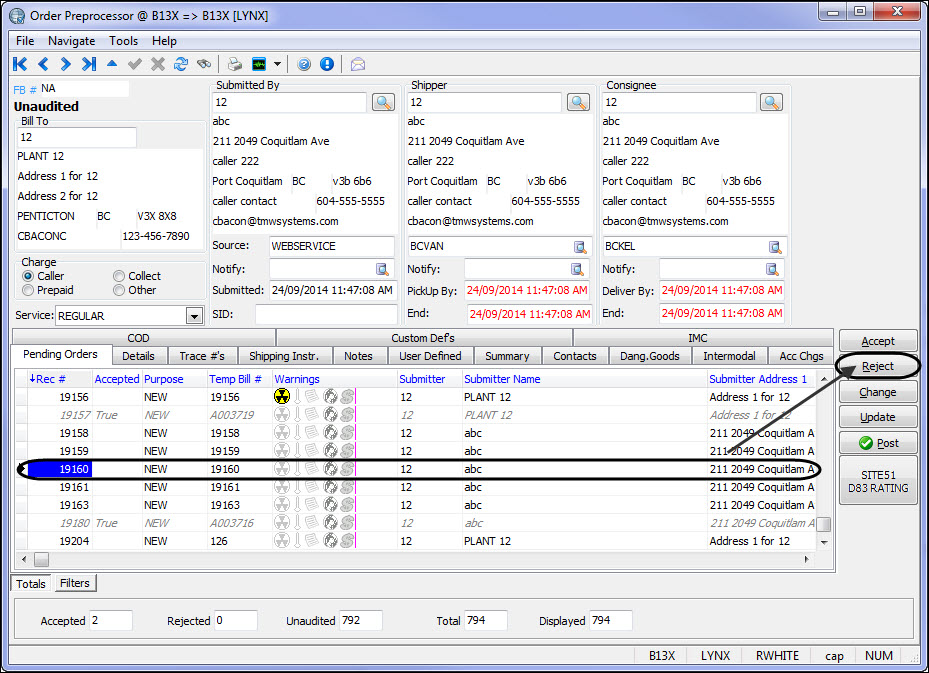The image size is (929, 673).
Task: Click the refresh icon in toolbar
Action: tap(181, 64)
